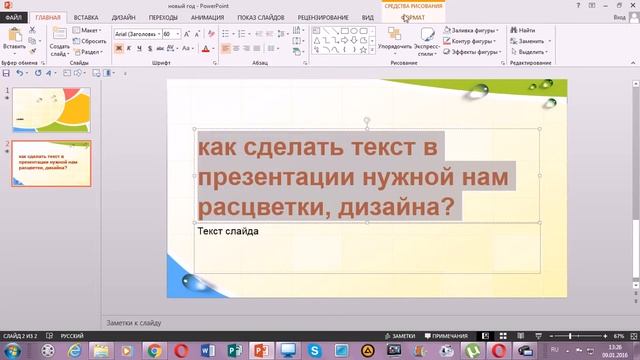
Task: Click Текст слайда content placeholder
Action: tap(367, 248)
